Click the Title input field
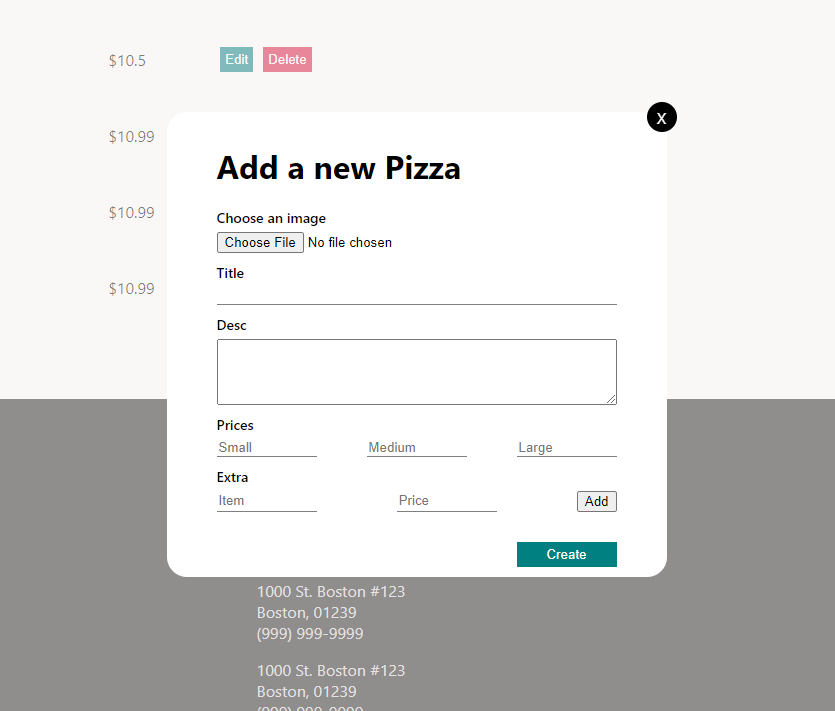Image resolution: width=835 pixels, height=711 pixels. point(416,295)
